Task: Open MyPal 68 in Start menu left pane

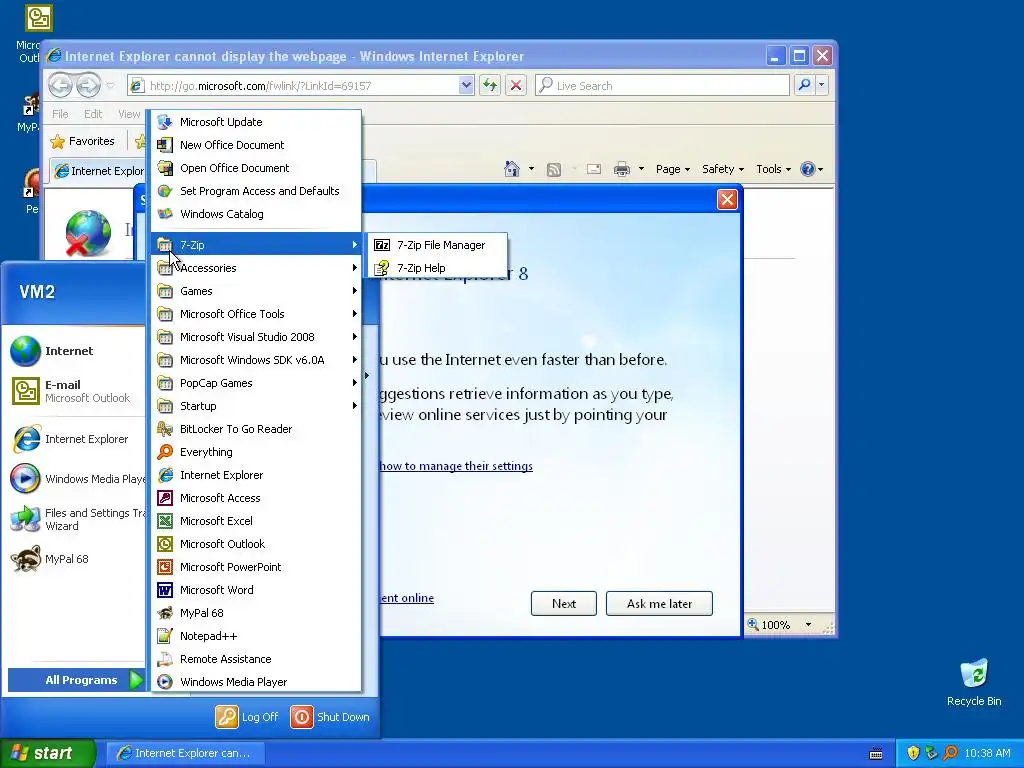Action: (75, 559)
